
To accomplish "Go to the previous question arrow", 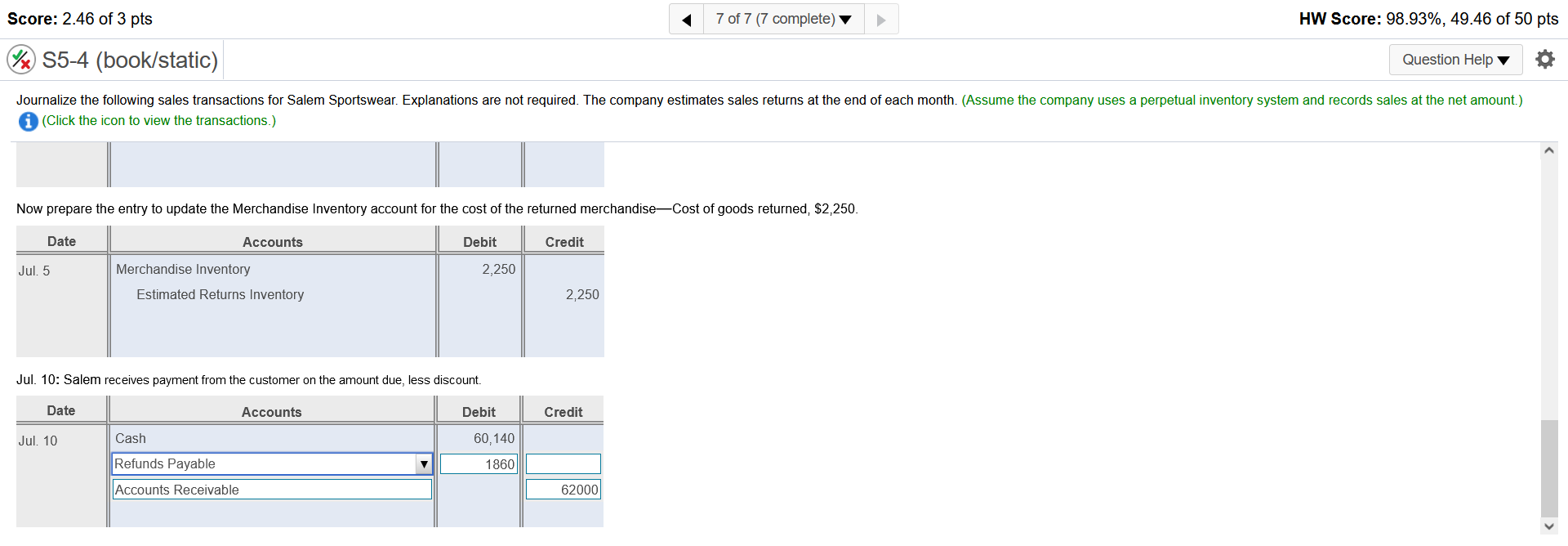I will coord(686,20).
